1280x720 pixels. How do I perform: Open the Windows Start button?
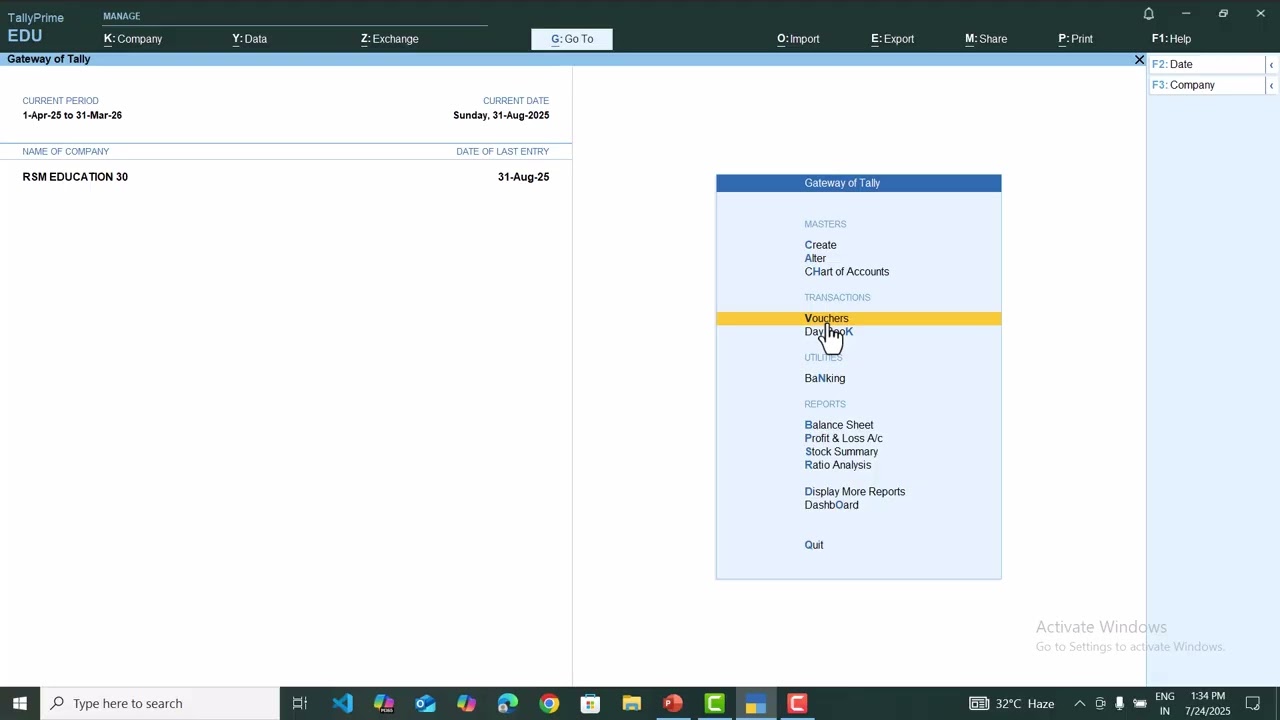[x=20, y=704]
